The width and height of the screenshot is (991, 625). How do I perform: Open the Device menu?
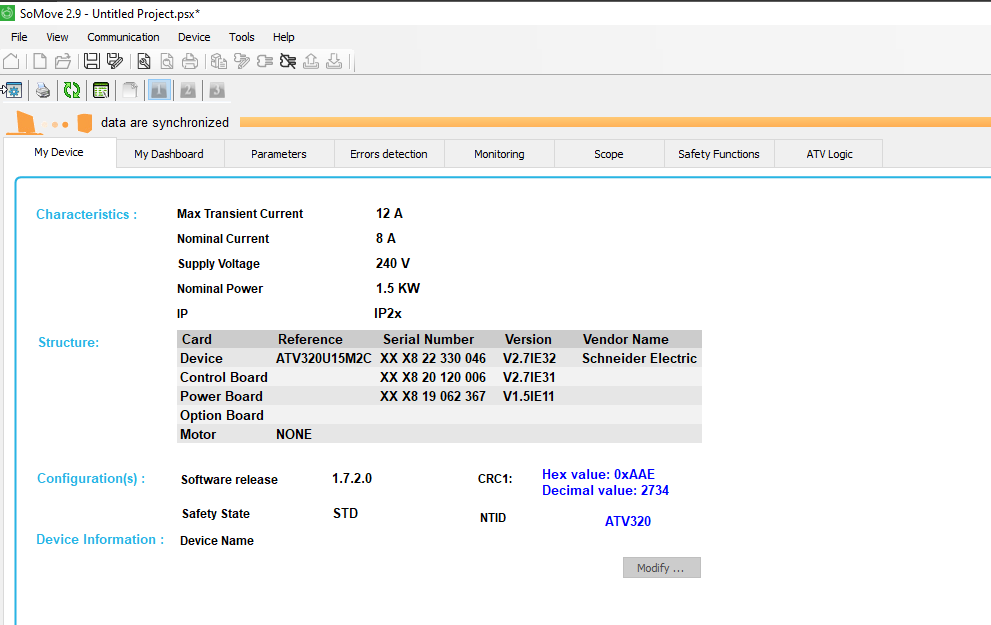194,37
